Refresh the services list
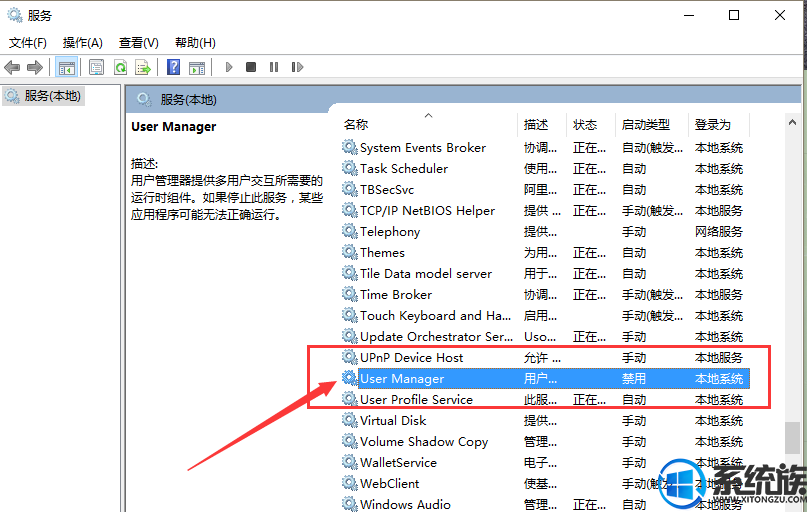Image resolution: width=807 pixels, height=512 pixels. (x=120, y=67)
